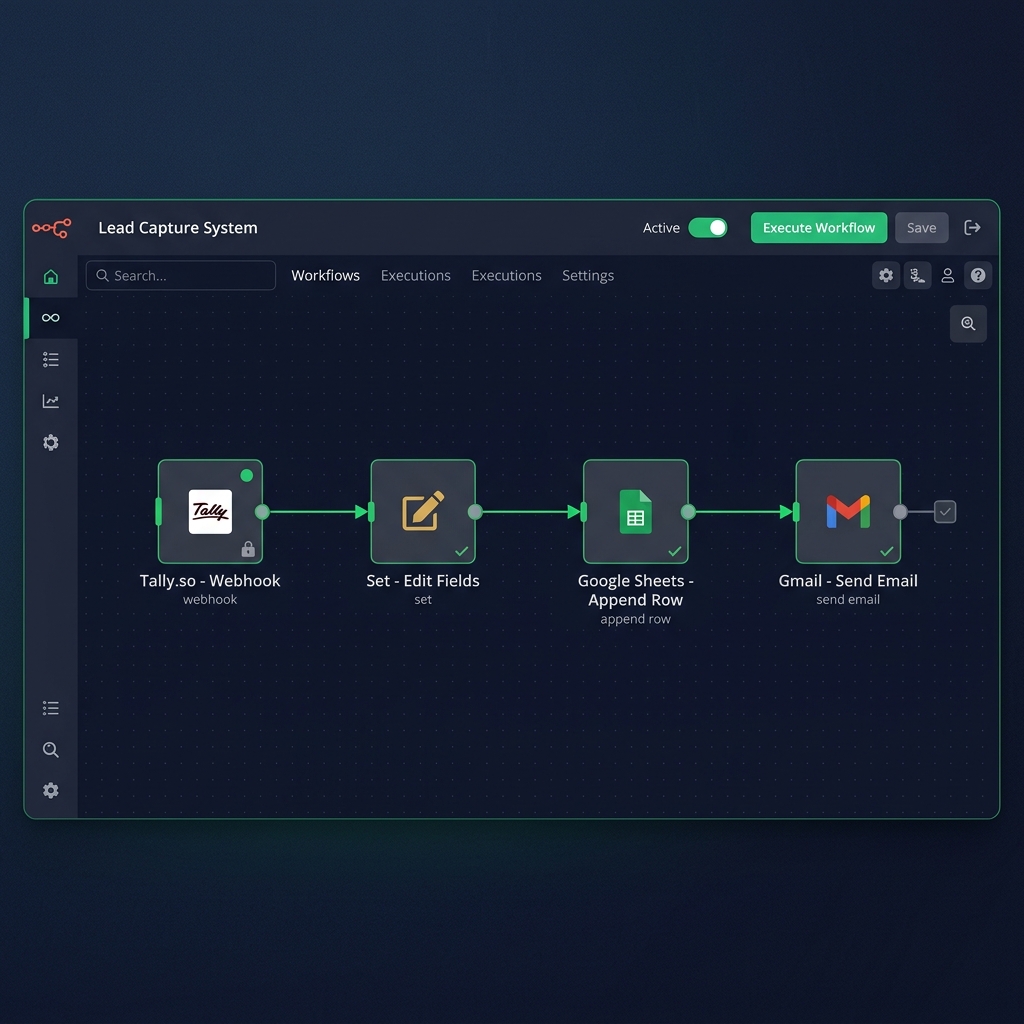The width and height of the screenshot is (1024, 1024).
Task: Select the Google Sheets node icon
Action: pos(635,511)
